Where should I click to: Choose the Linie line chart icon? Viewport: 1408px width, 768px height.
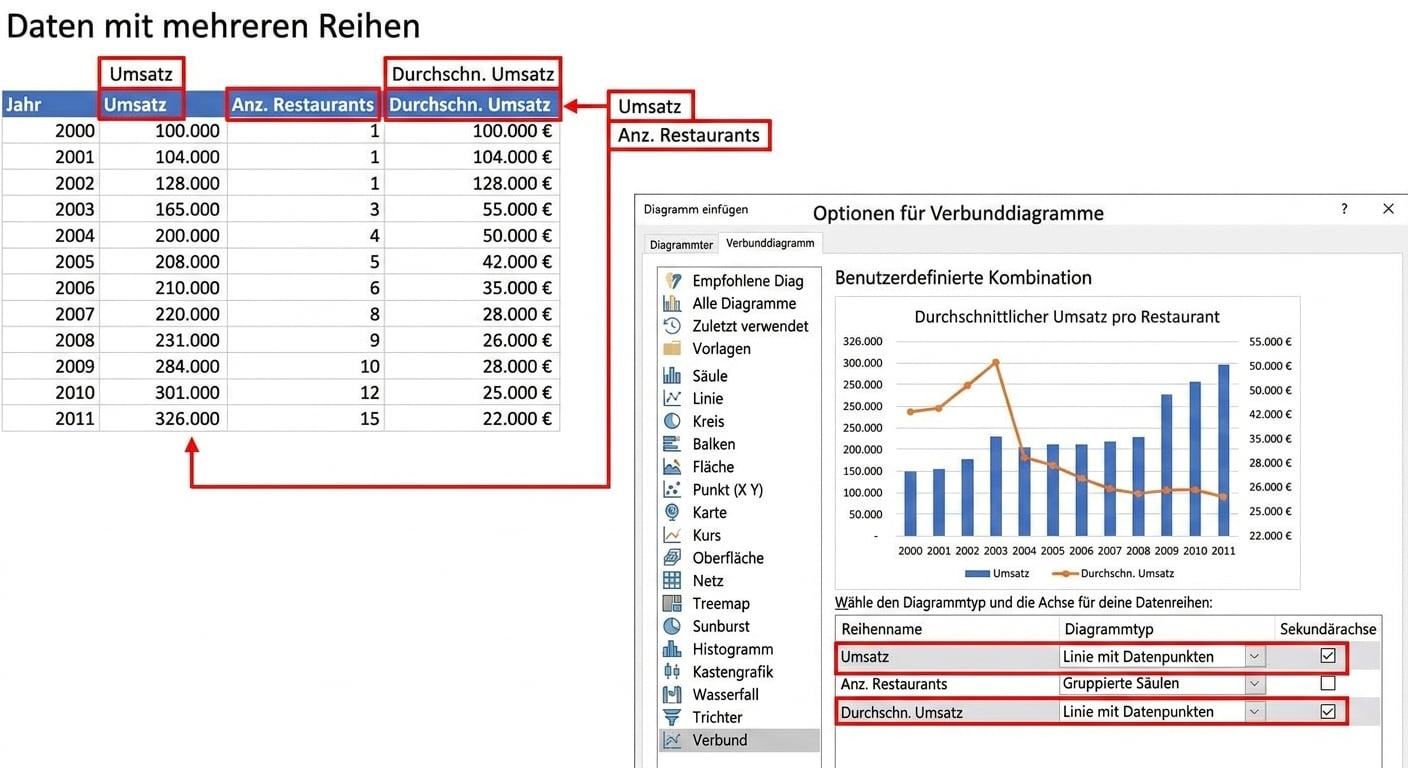672,398
